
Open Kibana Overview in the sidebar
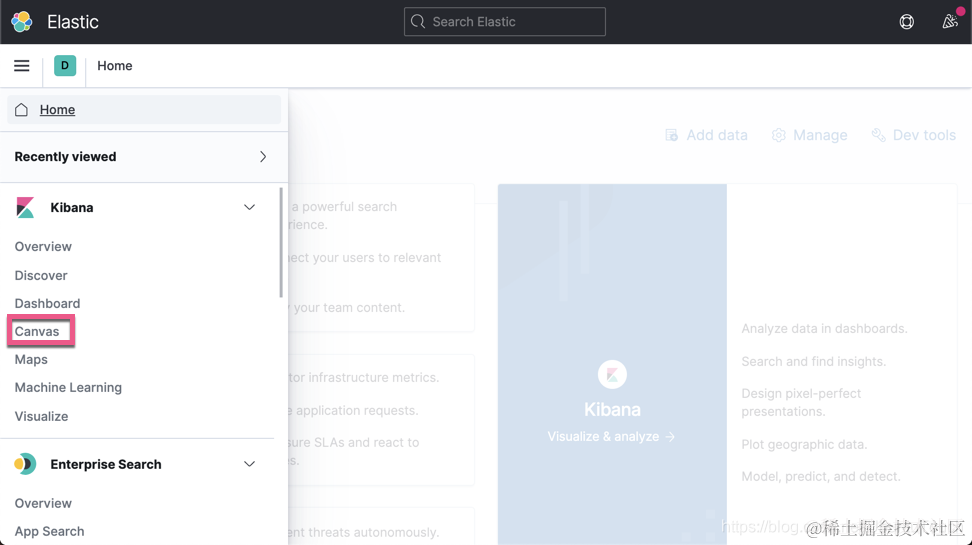(x=43, y=247)
